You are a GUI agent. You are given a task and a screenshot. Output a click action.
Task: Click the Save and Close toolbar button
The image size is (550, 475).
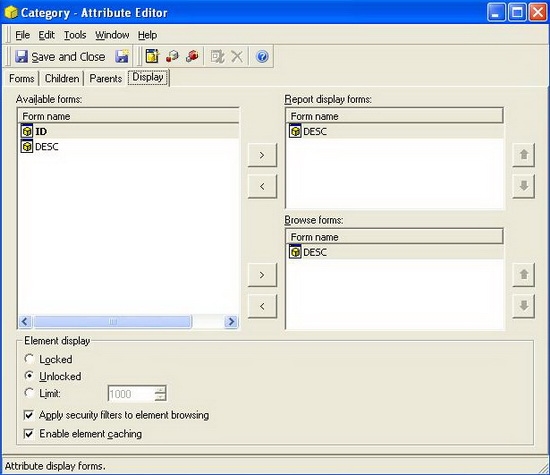tap(60, 56)
